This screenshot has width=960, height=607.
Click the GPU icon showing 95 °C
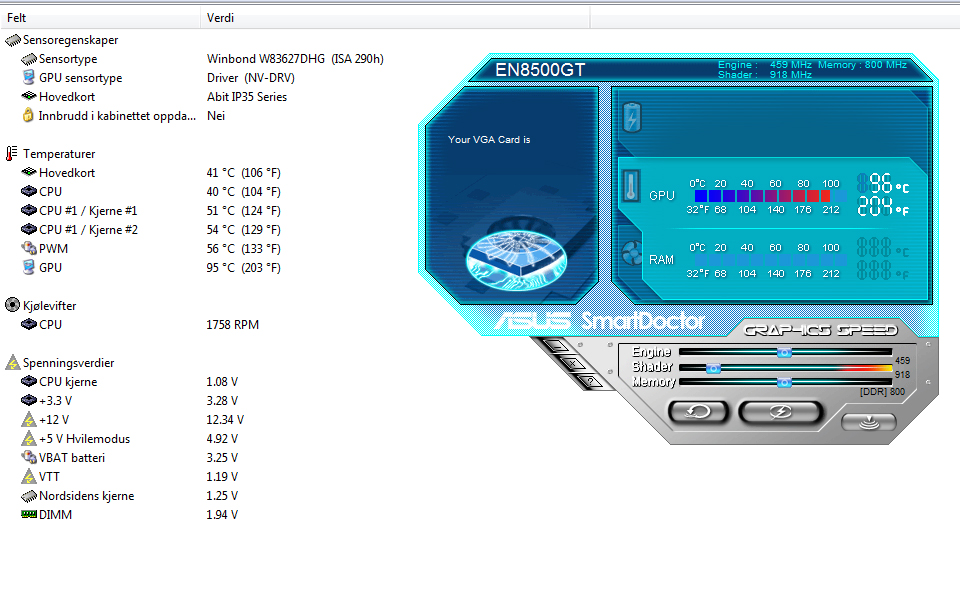coord(28,267)
